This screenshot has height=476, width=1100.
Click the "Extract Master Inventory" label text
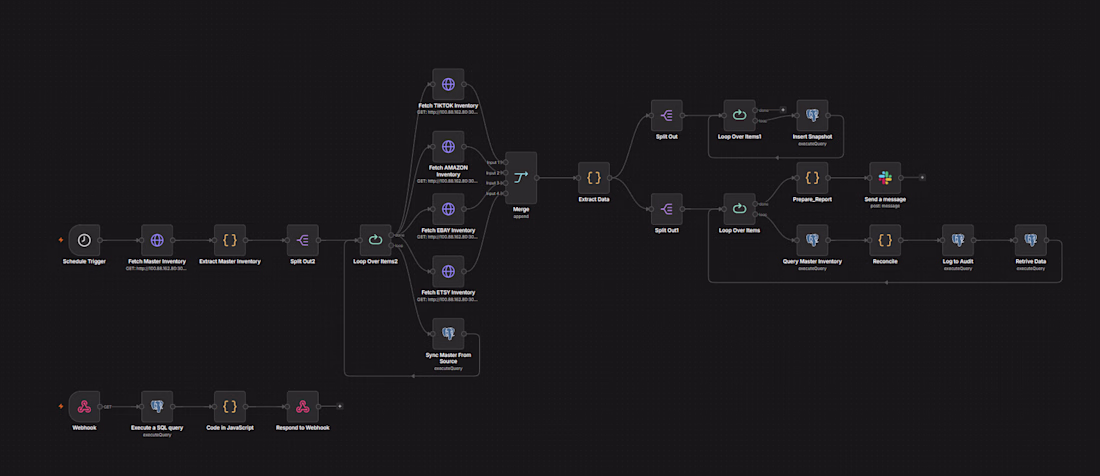tap(229, 261)
